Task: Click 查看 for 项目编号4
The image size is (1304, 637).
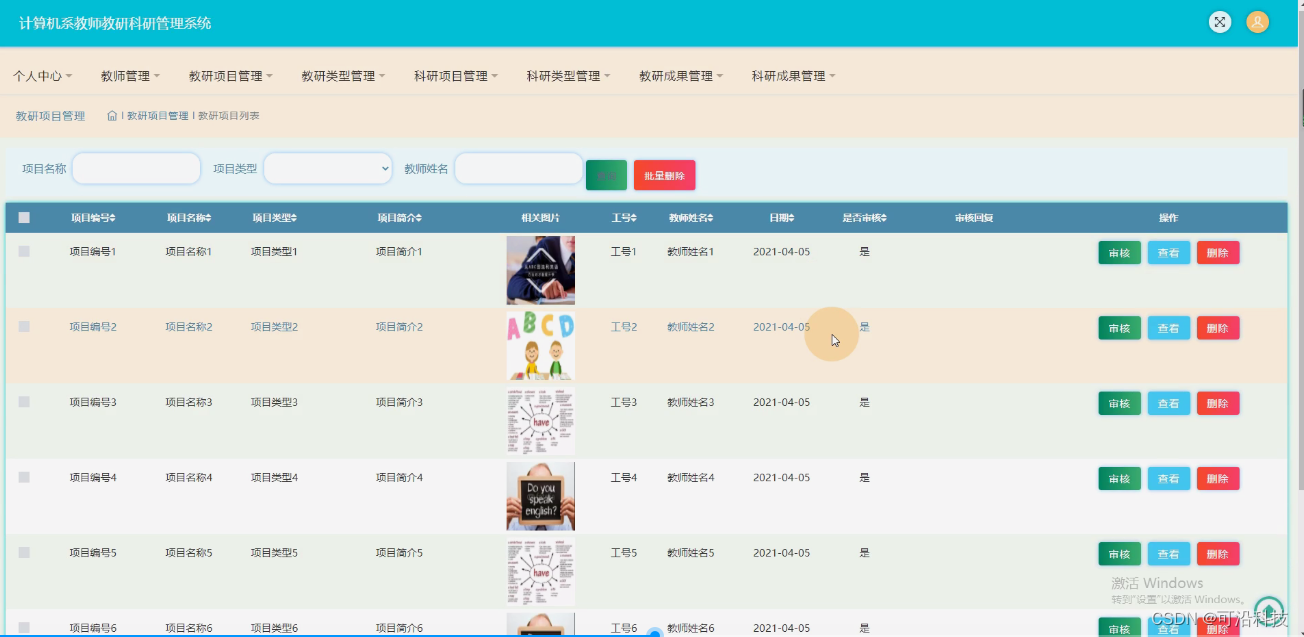Action: [1168, 478]
